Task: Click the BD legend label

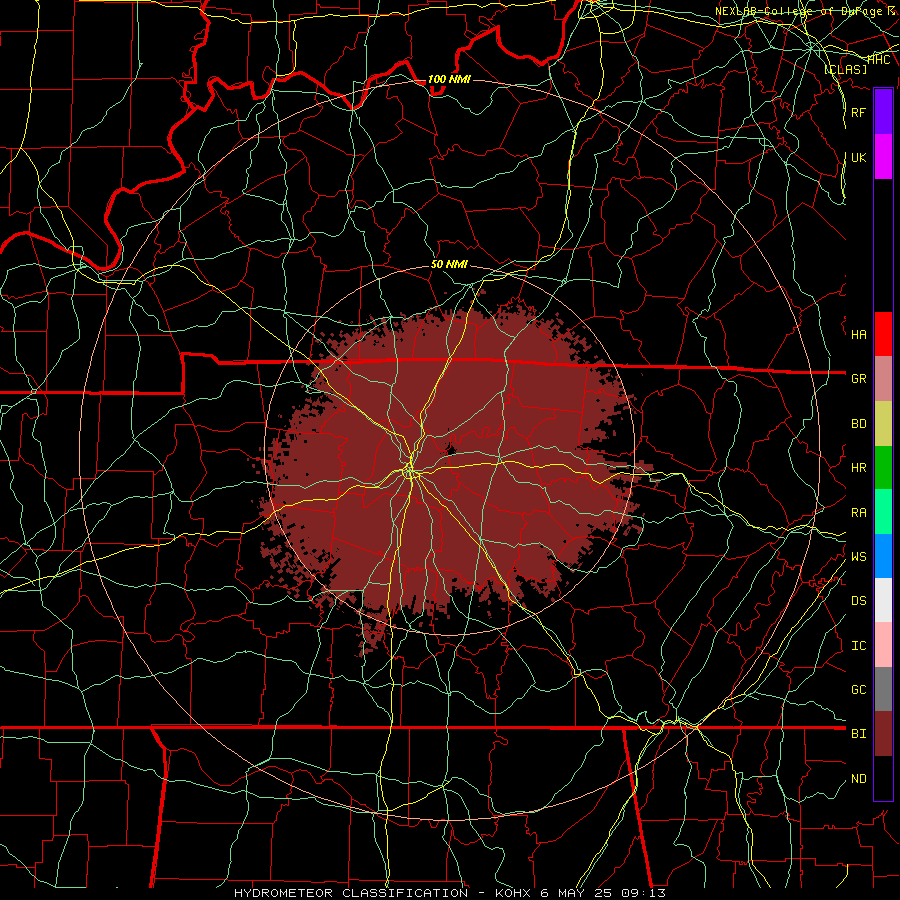Action: 859,424
